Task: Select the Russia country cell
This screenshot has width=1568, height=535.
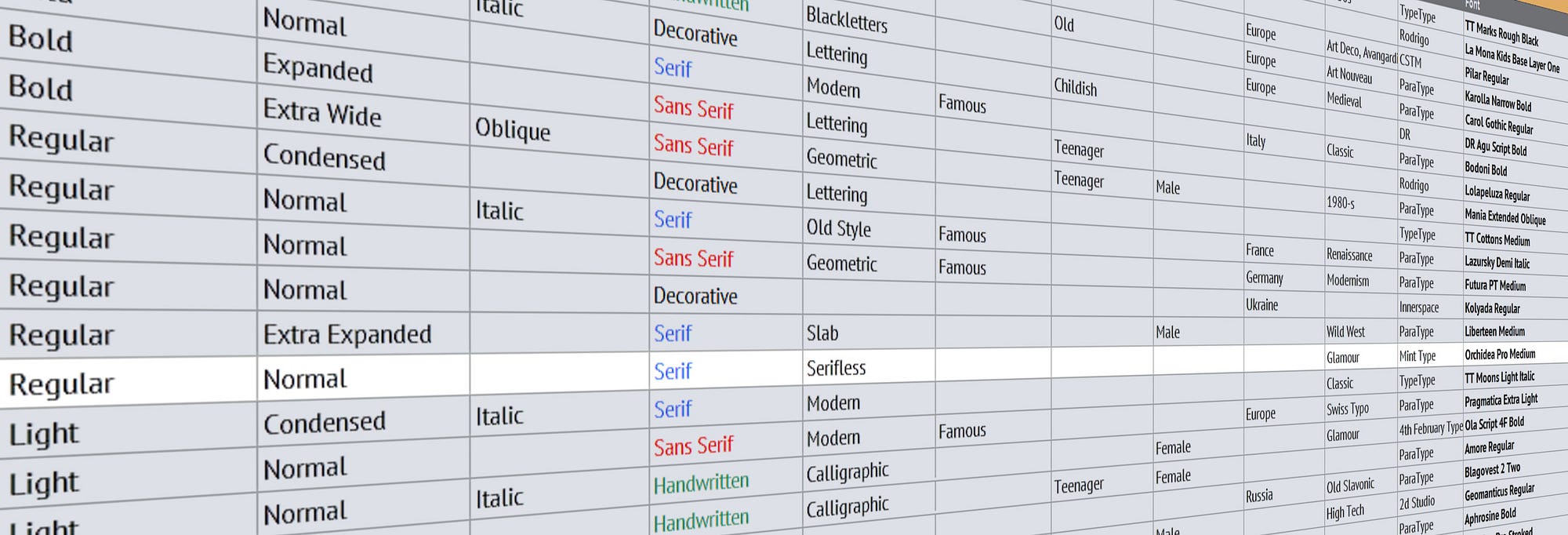Action: coord(1259,496)
